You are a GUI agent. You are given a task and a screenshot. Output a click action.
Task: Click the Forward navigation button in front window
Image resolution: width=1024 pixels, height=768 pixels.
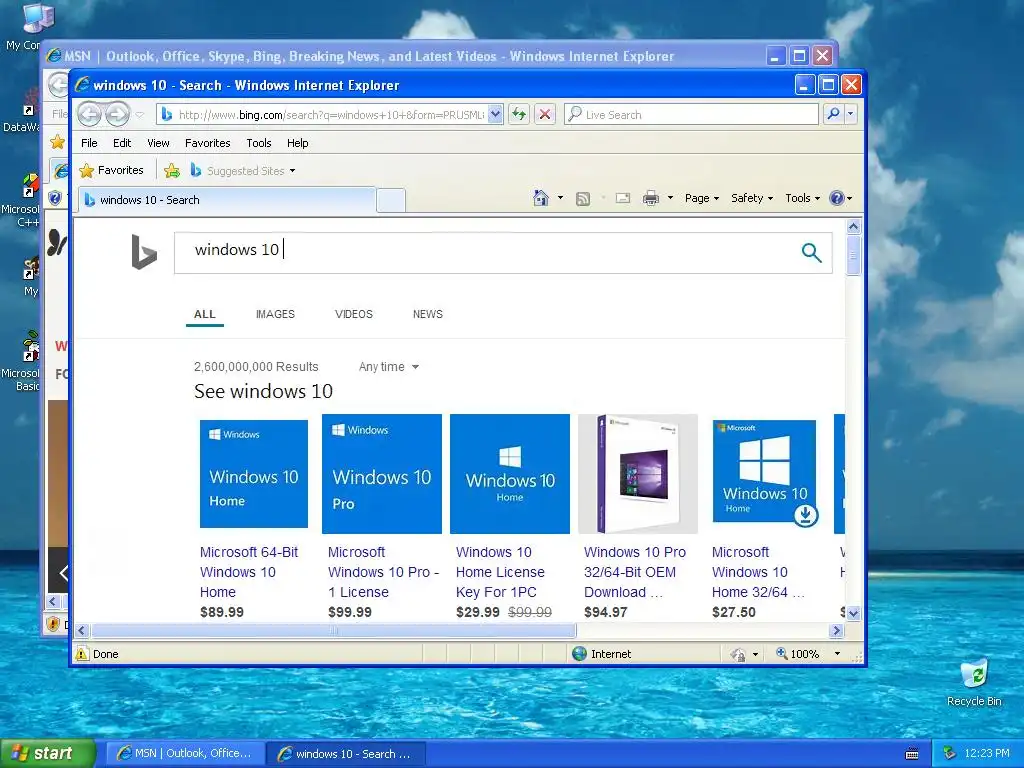(x=118, y=114)
